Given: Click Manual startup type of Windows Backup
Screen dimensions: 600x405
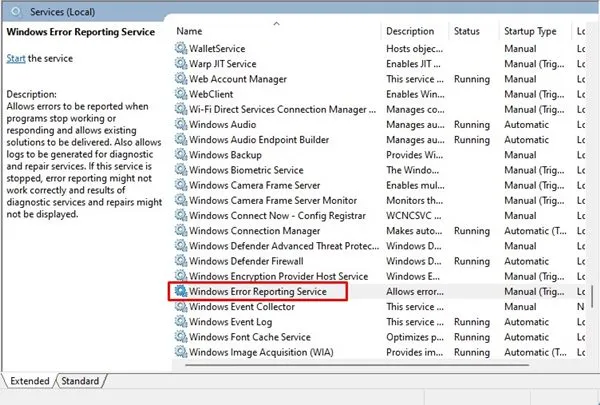Looking at the screenshot, I should pos(520,155).
